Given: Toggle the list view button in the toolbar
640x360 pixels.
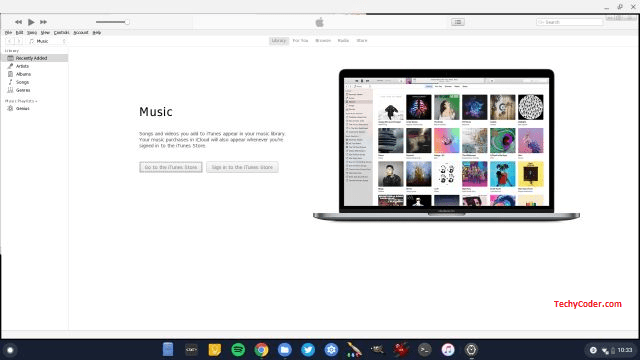Looking at the screenshot, I should (458, 22).
